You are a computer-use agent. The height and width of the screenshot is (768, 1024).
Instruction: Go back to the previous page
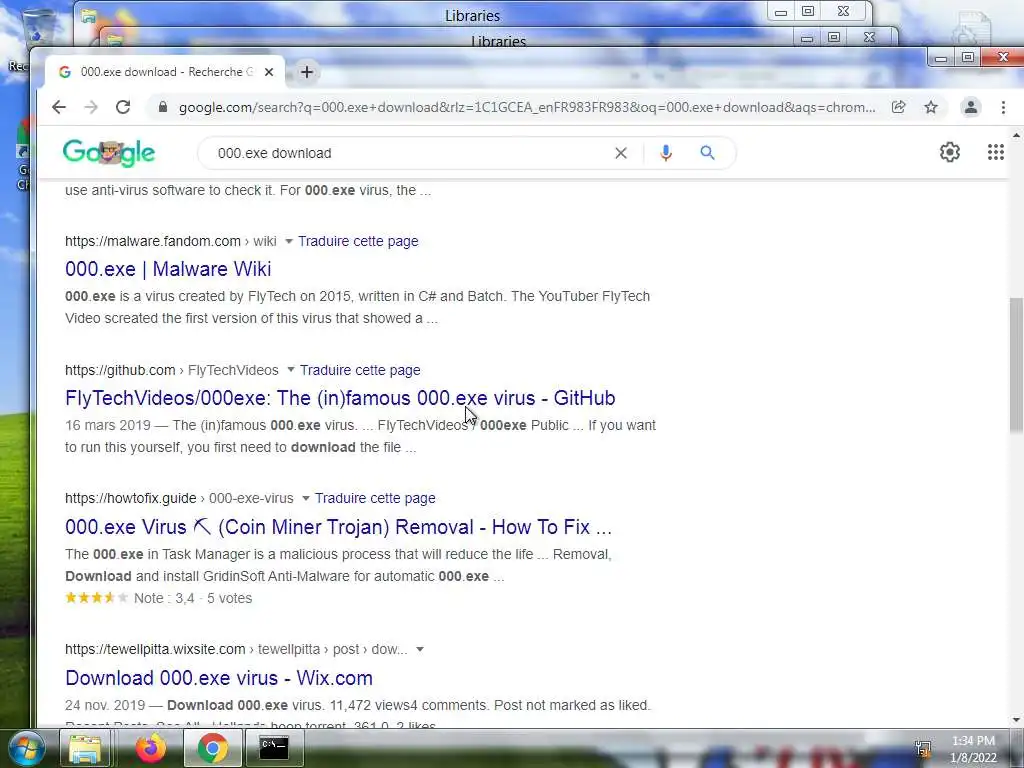point(59,107)
